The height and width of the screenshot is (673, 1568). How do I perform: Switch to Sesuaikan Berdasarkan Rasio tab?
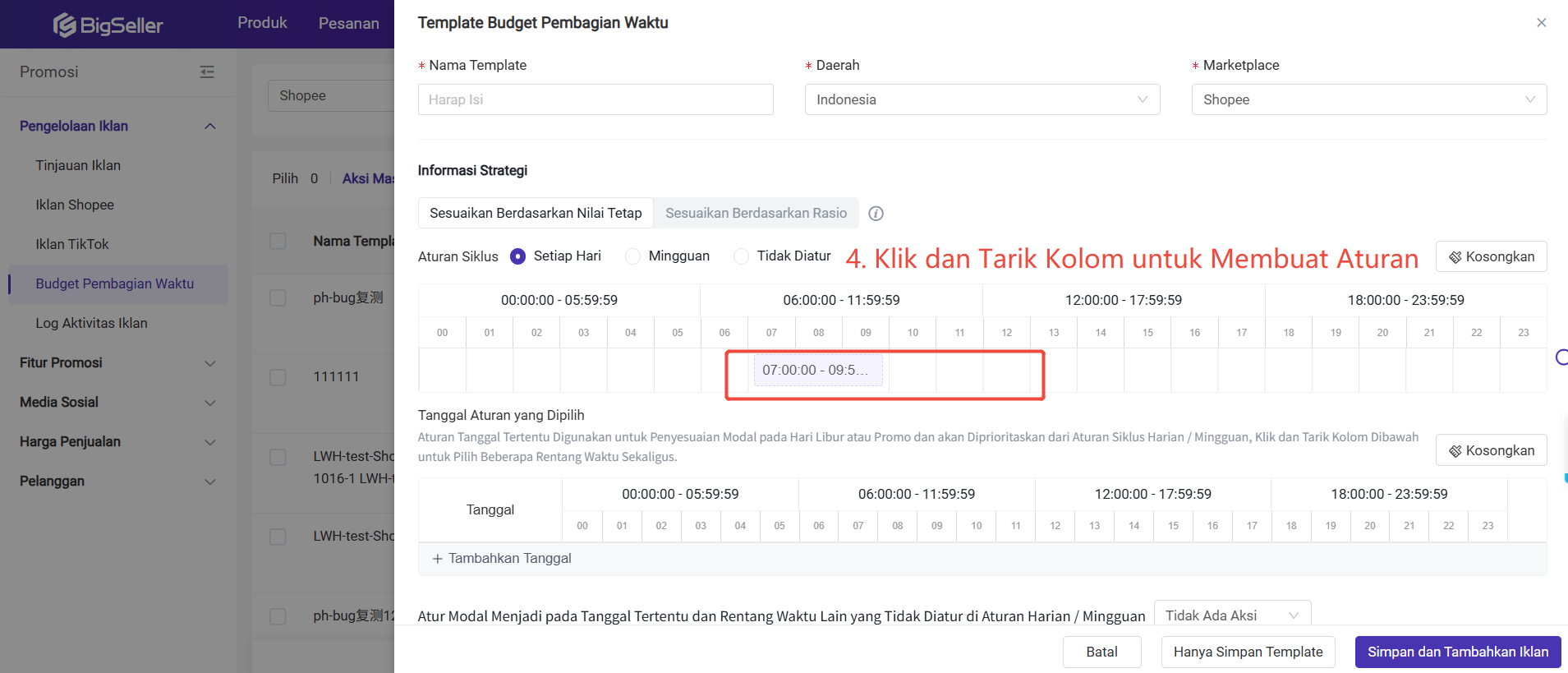(x=756, y=213)
